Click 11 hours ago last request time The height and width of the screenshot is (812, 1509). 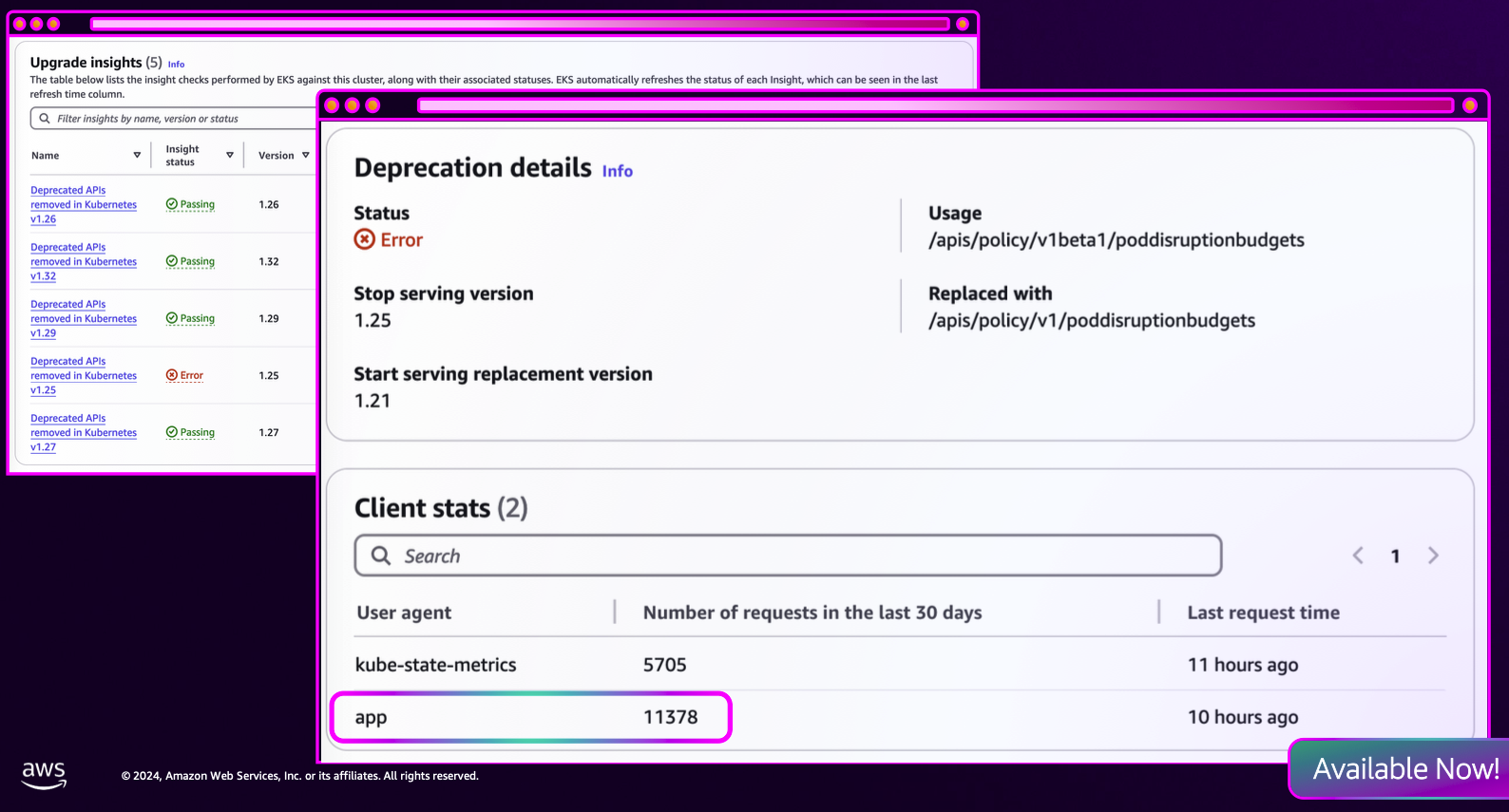(1243, 665)
